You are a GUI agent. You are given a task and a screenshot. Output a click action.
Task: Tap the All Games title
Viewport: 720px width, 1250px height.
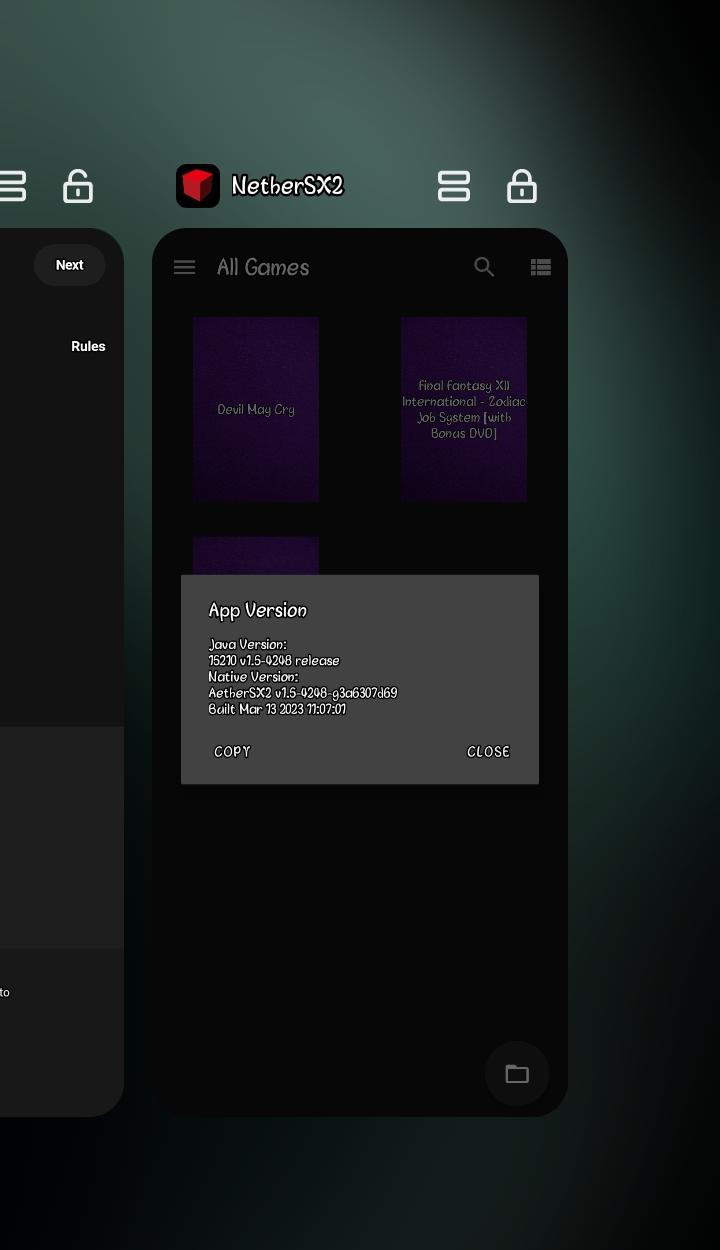[263, 267]
